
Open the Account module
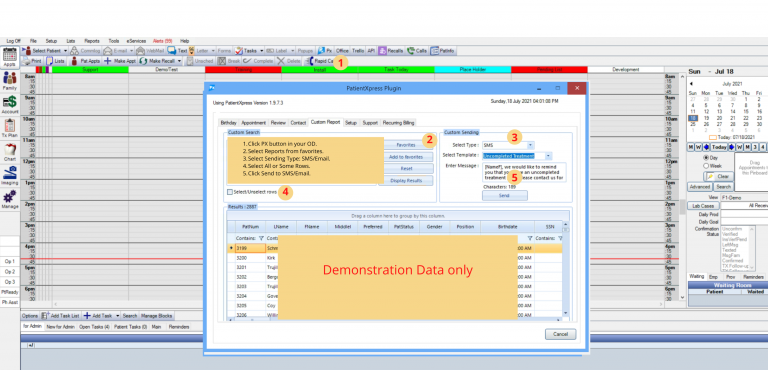(x=10, y=105)
